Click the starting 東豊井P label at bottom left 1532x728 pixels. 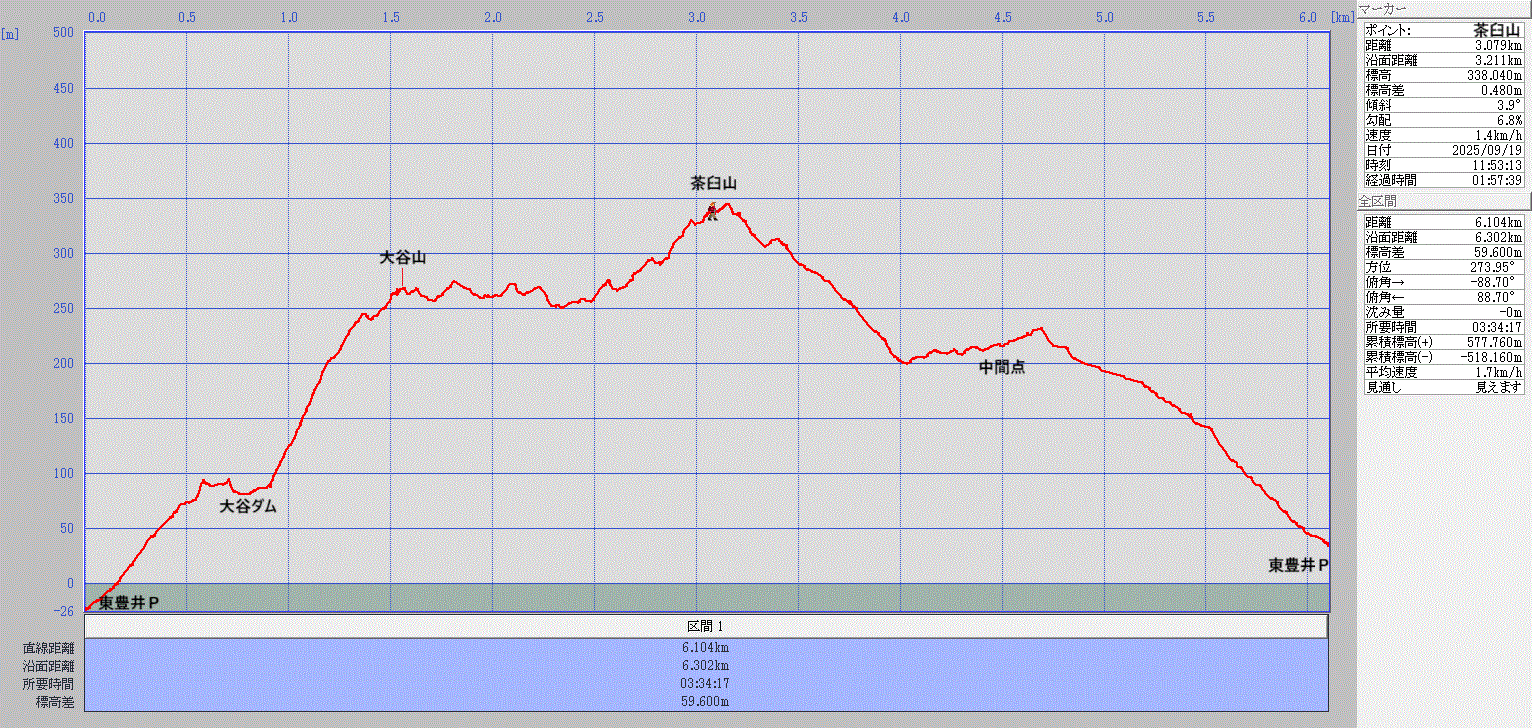click(129, 602)
